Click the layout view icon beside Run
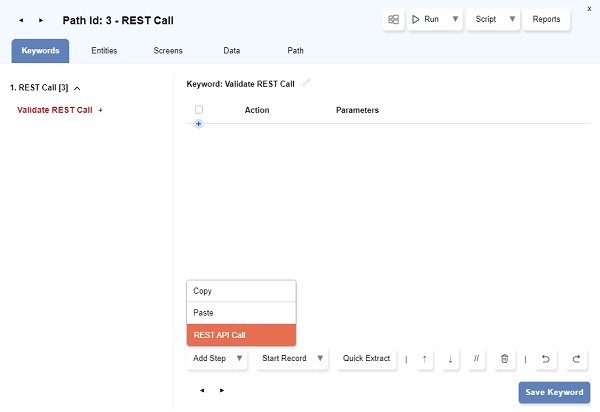The width and height of the screenshot is (600, 412). point(393,19)
